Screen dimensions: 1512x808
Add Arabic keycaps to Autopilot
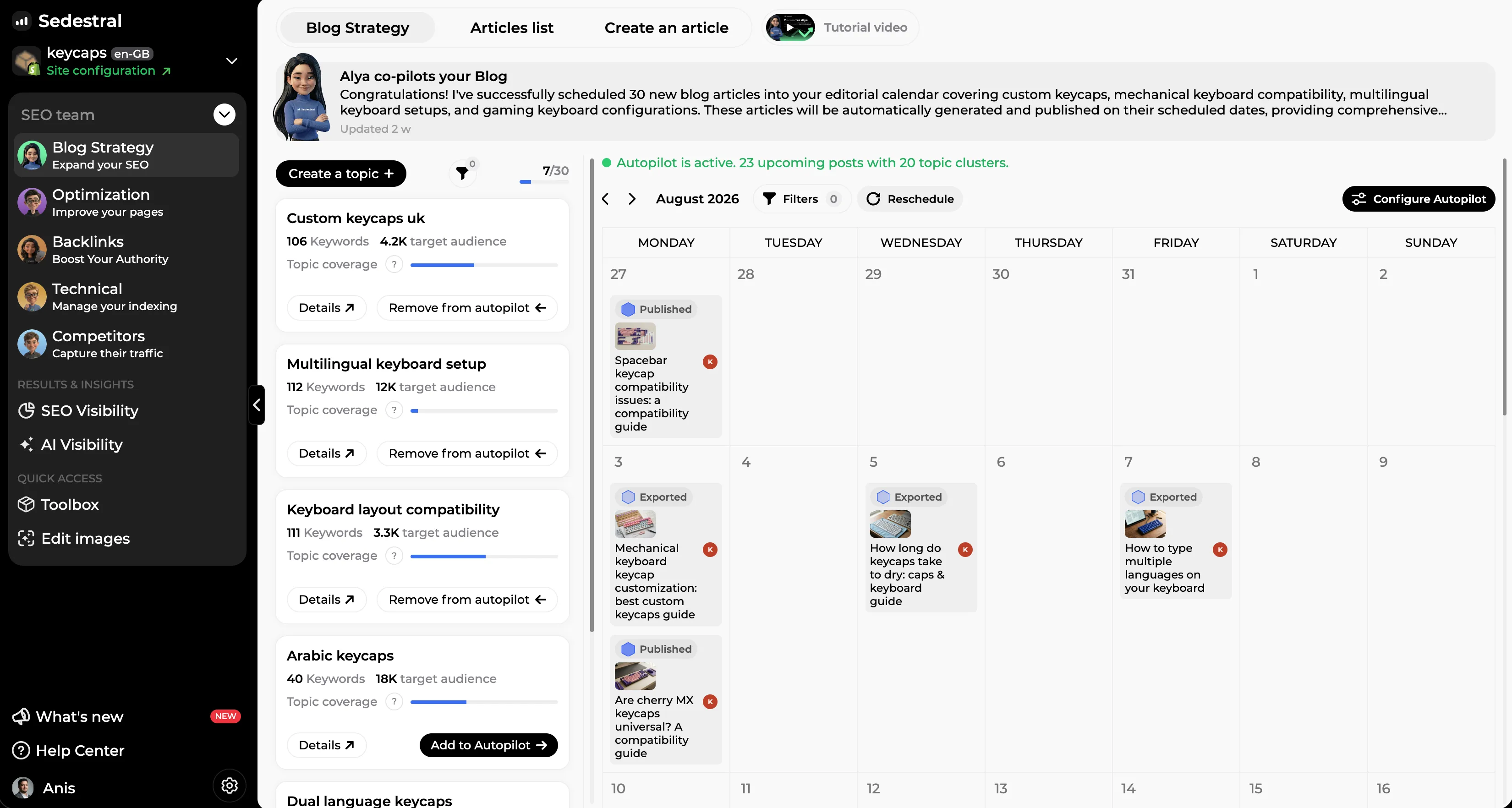point(488,745)
